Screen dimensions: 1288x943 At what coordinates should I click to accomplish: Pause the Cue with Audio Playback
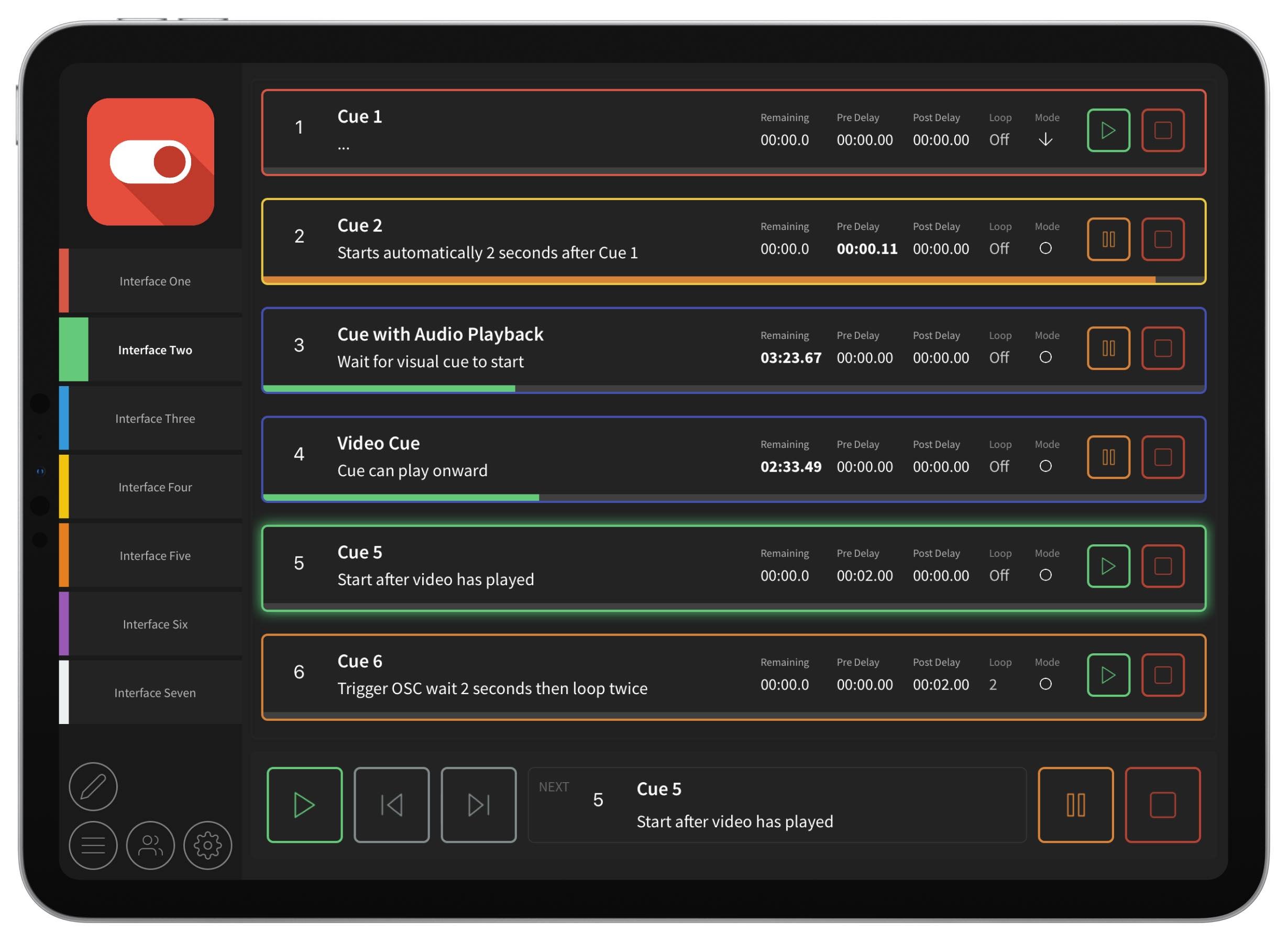pos(1108,348)
